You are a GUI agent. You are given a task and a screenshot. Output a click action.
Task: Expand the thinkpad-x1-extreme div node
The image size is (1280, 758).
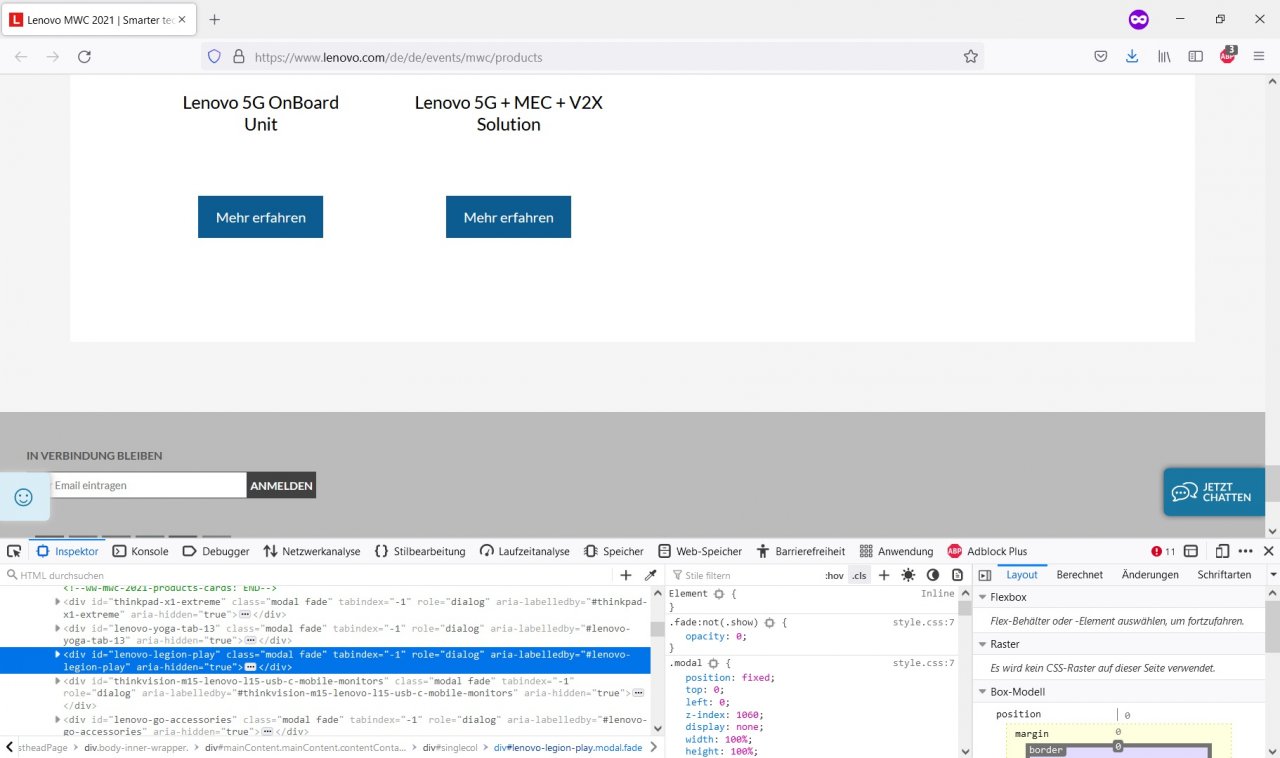click(x=58, y=602)
